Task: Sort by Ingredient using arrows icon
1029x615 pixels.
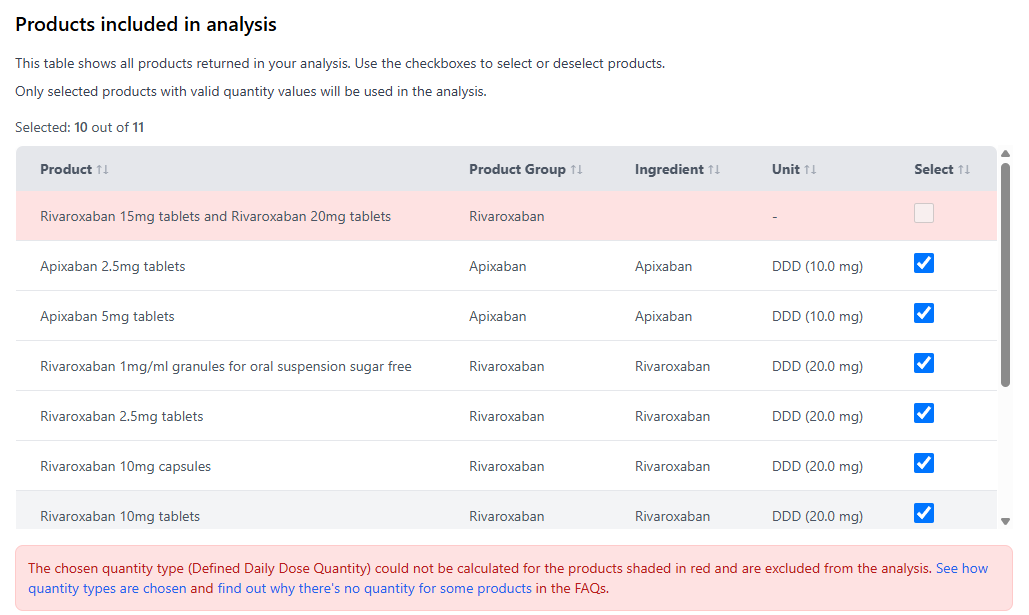Action: click(x=713, y=170)
